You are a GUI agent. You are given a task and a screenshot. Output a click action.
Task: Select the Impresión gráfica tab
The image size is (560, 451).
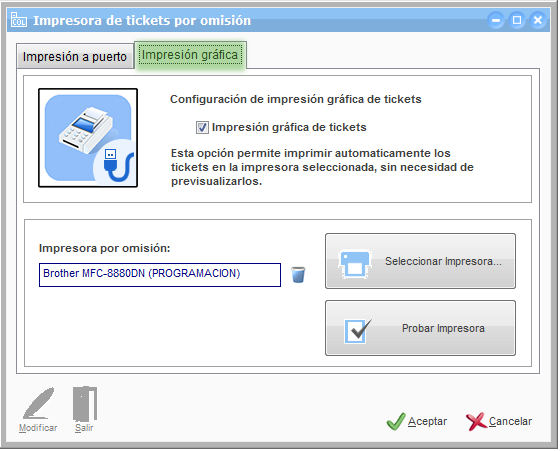(190, 55)
